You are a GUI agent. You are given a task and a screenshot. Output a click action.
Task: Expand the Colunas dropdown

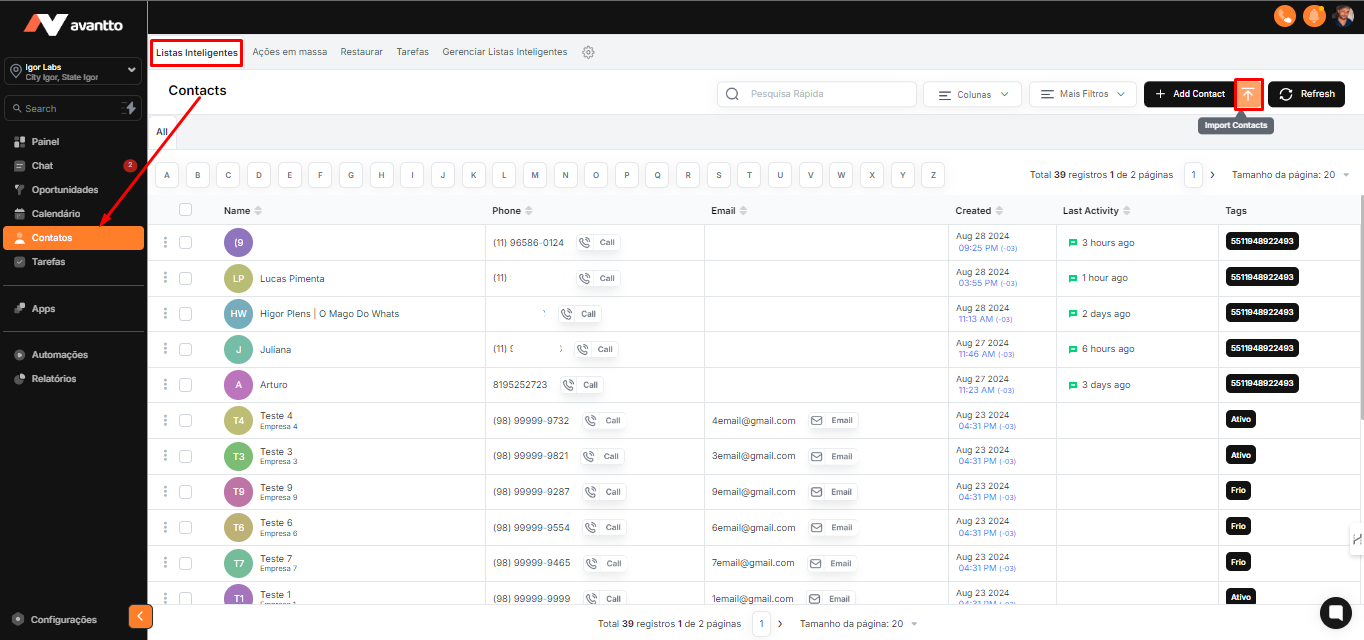coord(972,94)
